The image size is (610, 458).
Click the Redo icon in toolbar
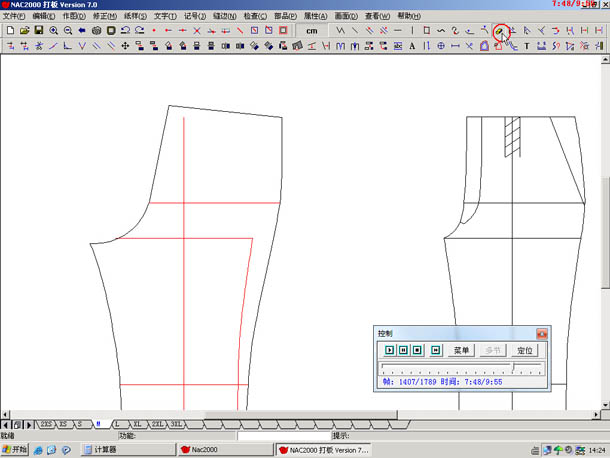pyautogui.click(x=140, y=30)
